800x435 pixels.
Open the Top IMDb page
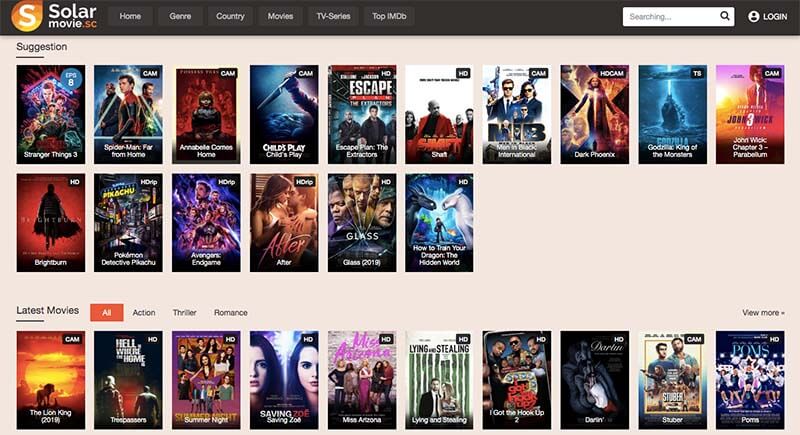[389, 16]
